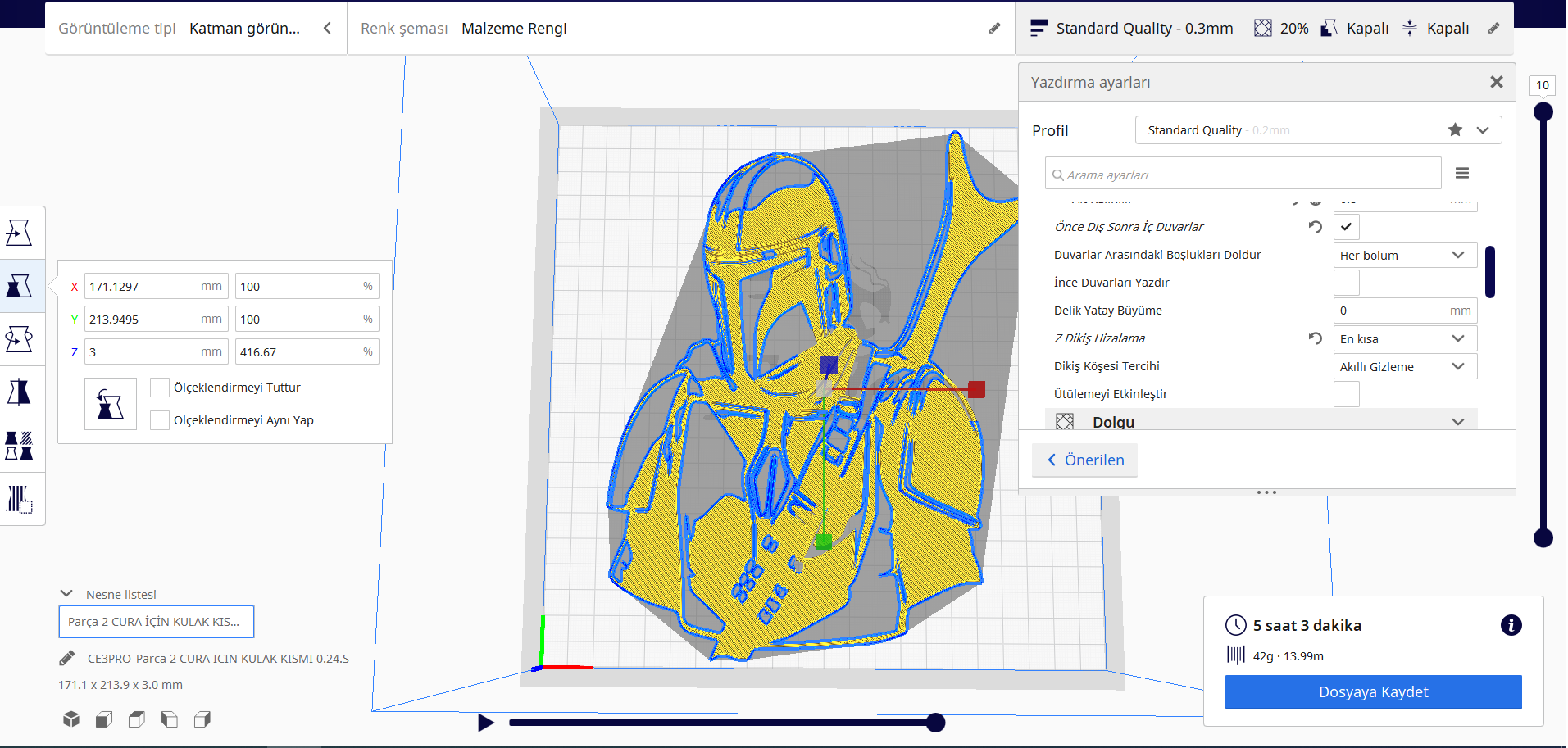
Task: Select the Rotate tool in left toolbar
Action: (x=19, y=338)
